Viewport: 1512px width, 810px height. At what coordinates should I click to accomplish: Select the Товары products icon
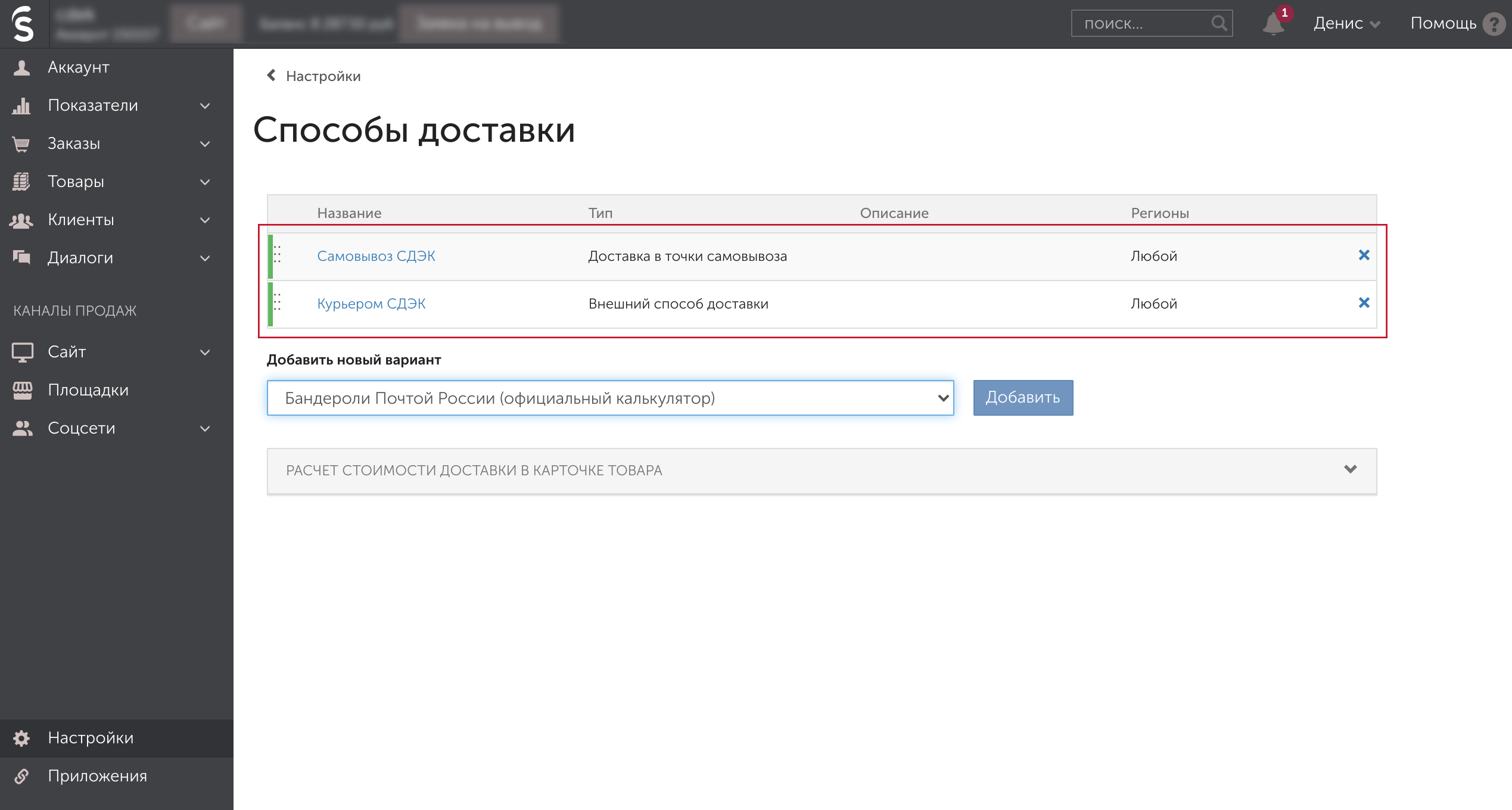[21, 181]
